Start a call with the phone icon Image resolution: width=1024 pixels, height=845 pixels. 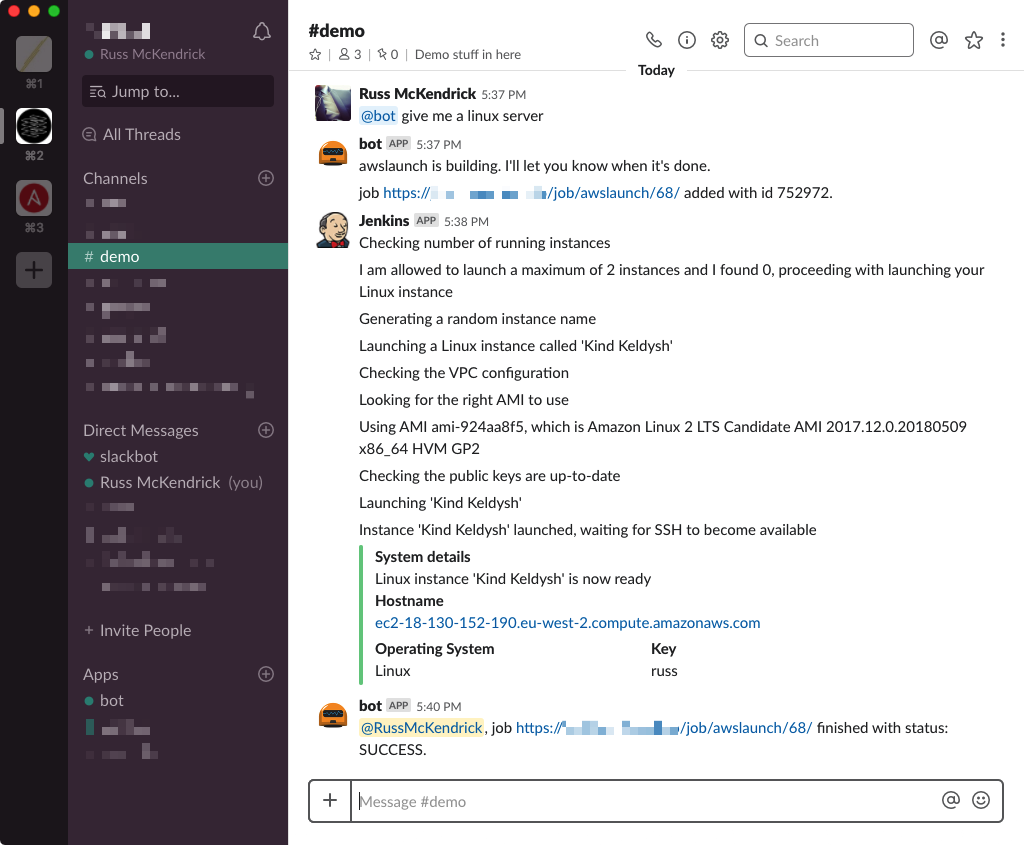[x=654, y=40]
